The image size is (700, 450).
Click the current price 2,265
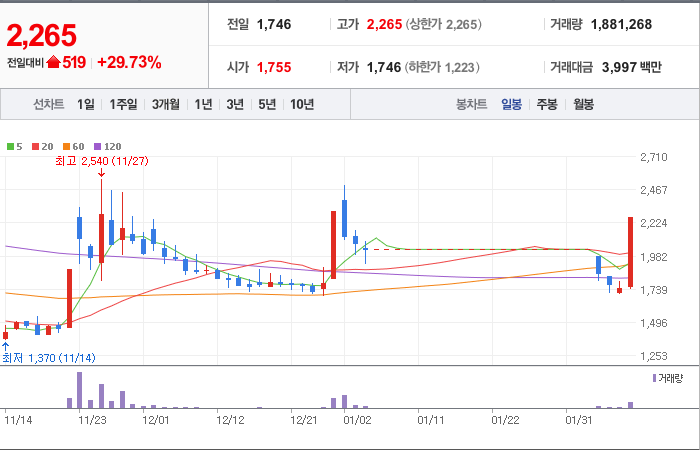pyautogui.click(x=42, y=35)
